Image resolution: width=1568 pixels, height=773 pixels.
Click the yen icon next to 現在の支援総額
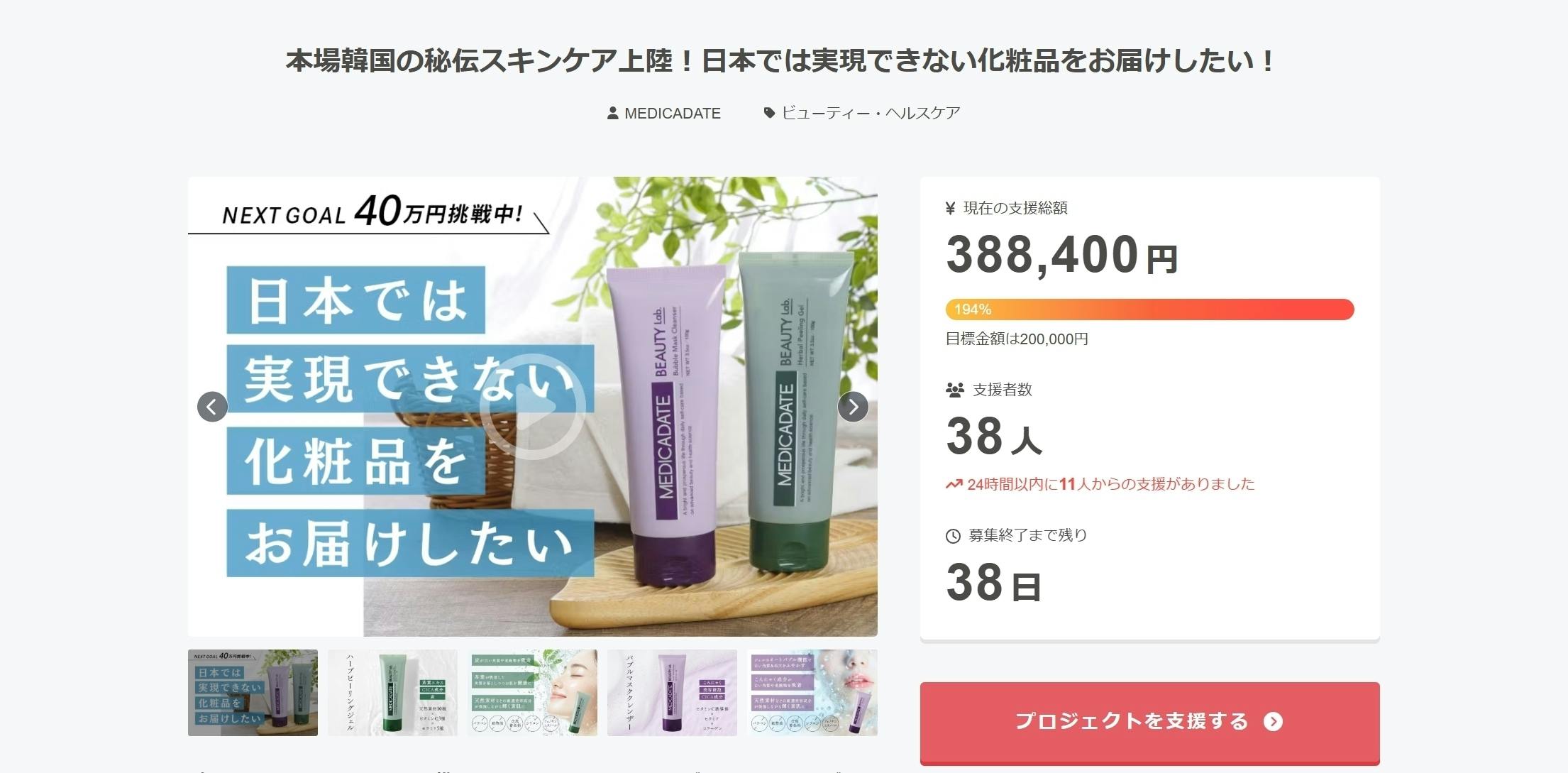(951, 208)
